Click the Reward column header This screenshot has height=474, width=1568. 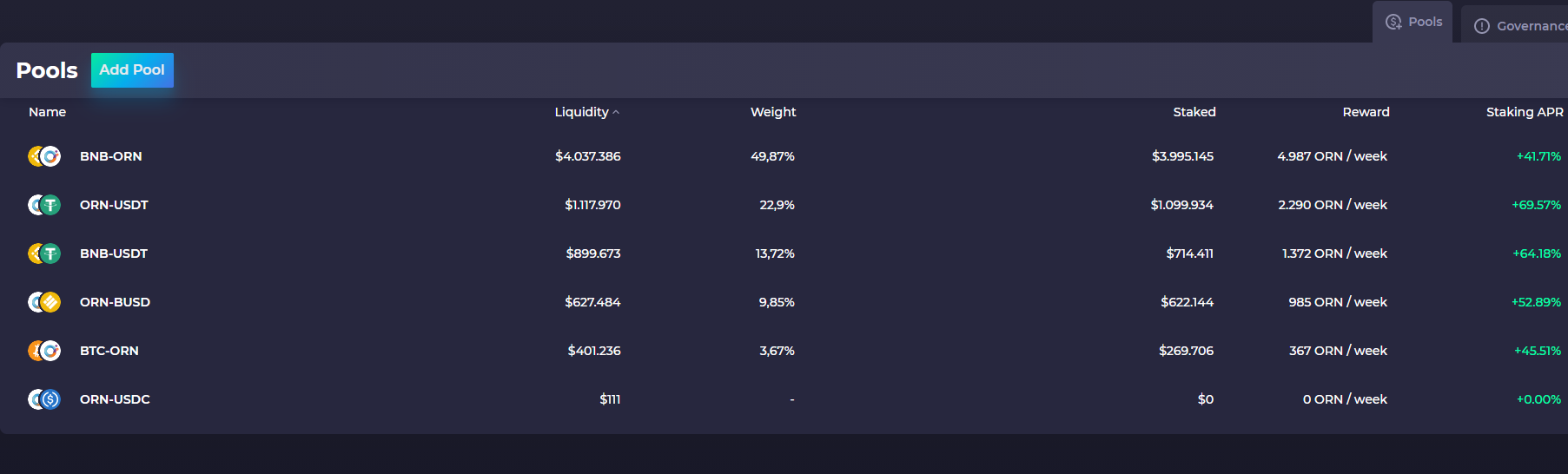click(x=1366, y=112)
